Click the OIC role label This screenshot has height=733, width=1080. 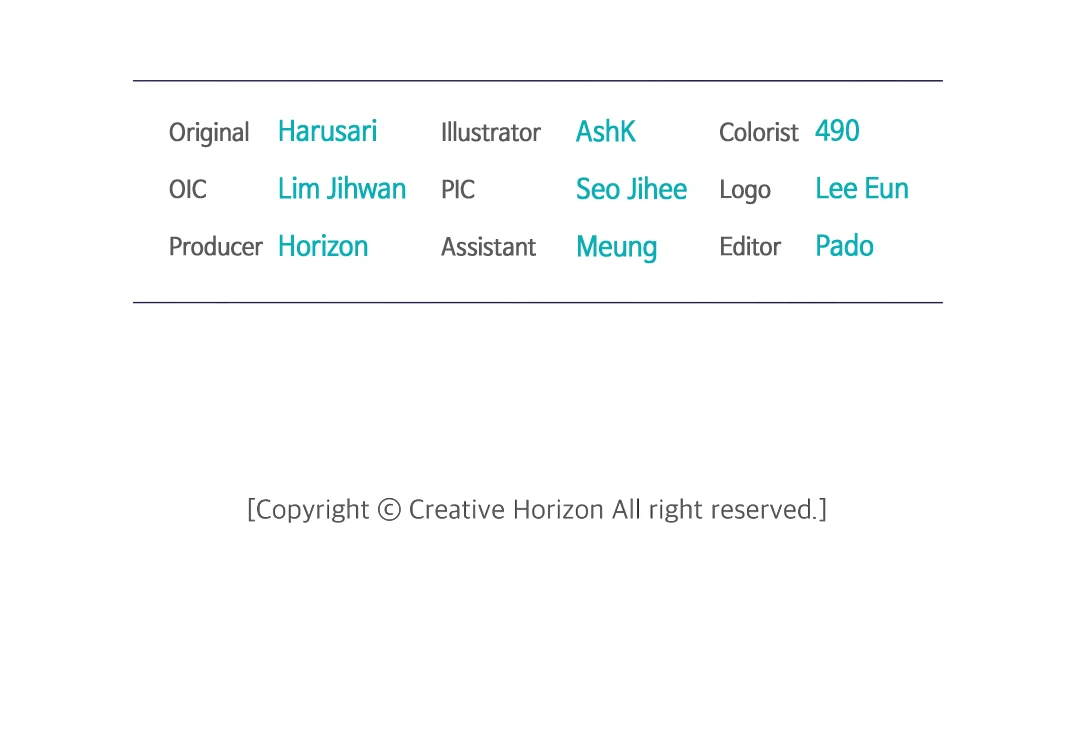(x=187, y=190)
